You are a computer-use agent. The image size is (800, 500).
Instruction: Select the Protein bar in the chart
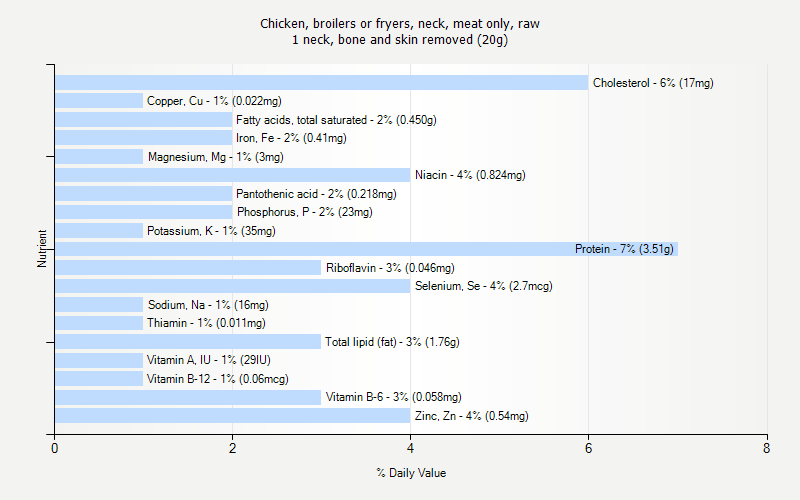click(x=366, y=249)
